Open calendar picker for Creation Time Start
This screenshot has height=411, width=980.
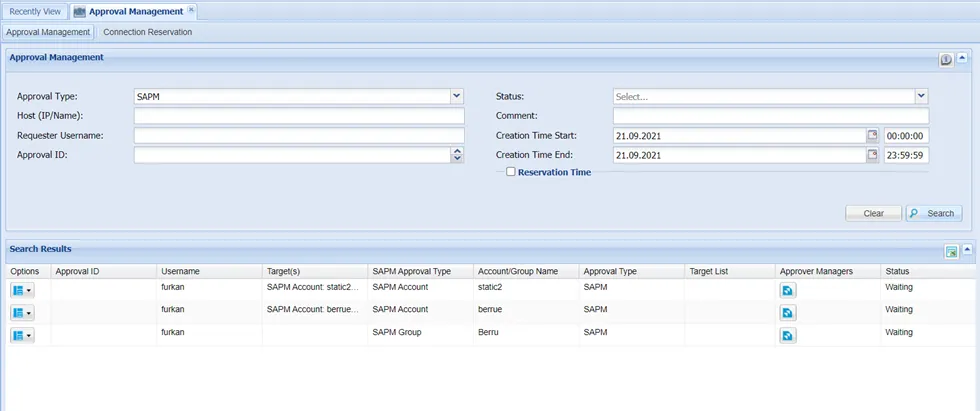tap(872, 136)
